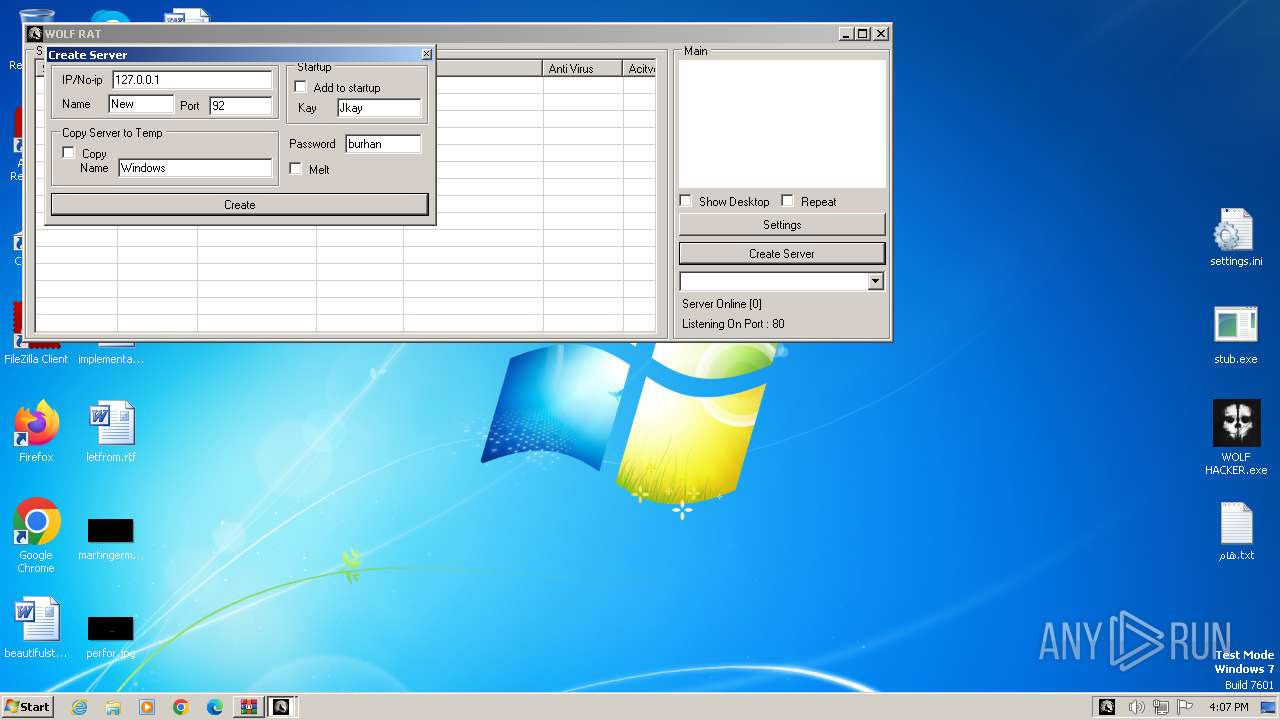Select Google Chrome desktop shortcut
1280x720 pixels.
tap(36, 536)
